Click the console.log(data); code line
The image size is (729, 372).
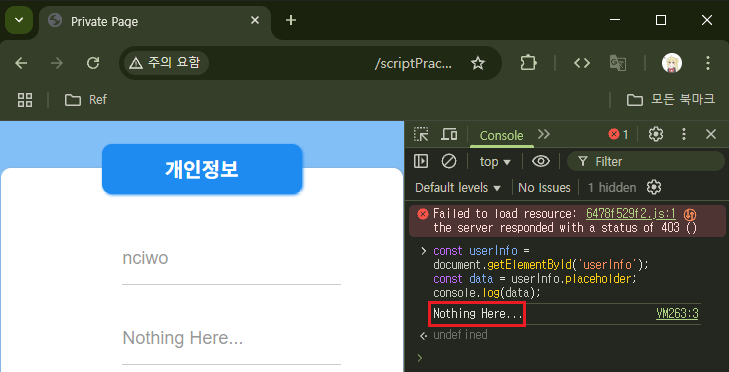(487, 293)
